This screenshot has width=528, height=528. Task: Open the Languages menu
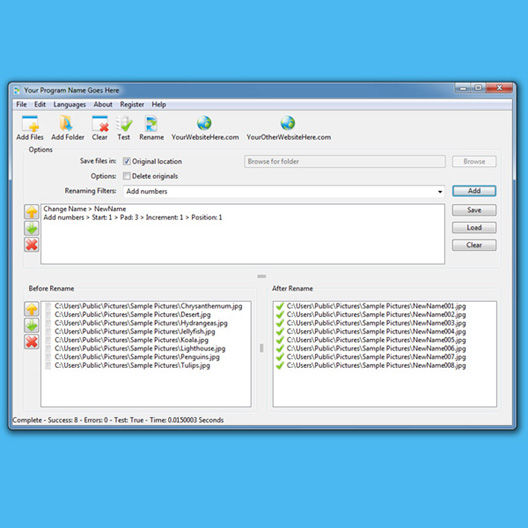(x=69, y=104)
